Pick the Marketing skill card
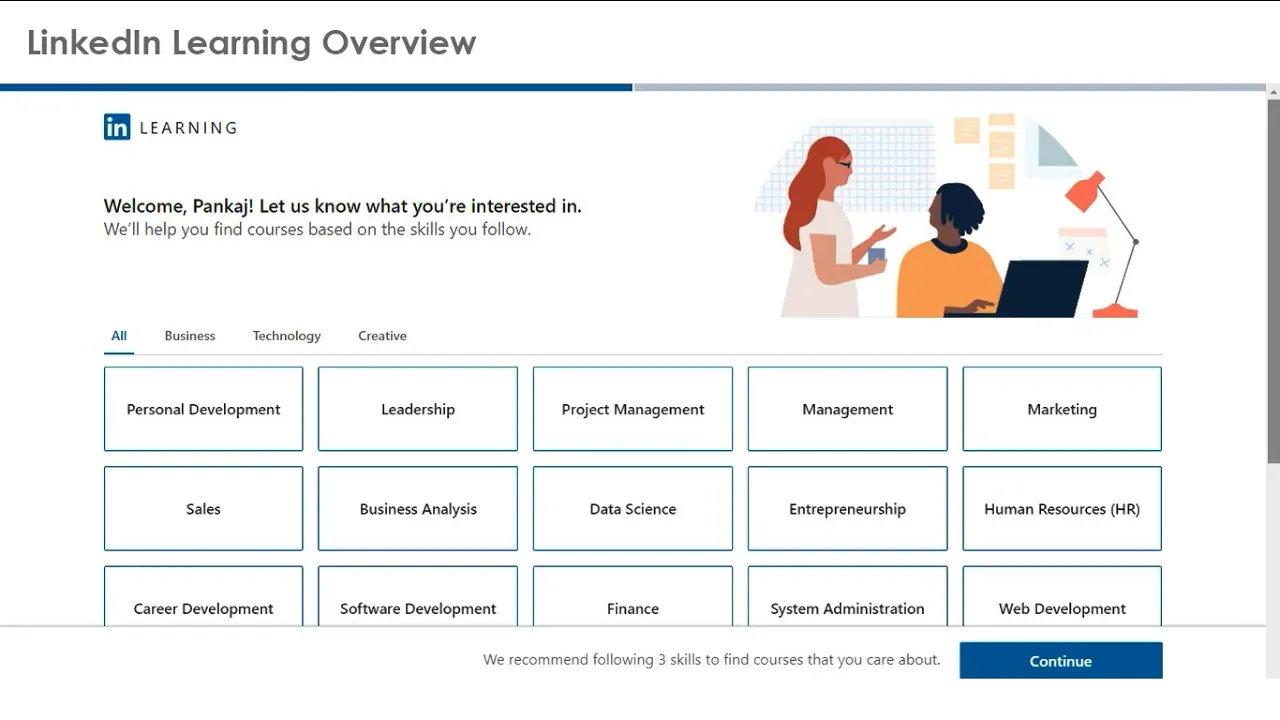This screenshot has height=720, width=1280. click(x=1062, y=409)
